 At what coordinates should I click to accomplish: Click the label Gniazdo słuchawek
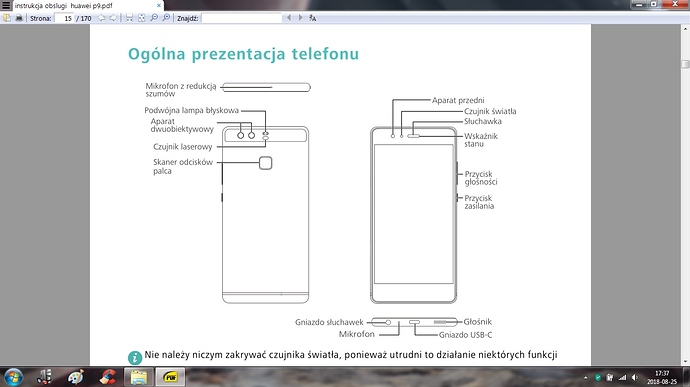pyautogui.click(x=329, y=322)
